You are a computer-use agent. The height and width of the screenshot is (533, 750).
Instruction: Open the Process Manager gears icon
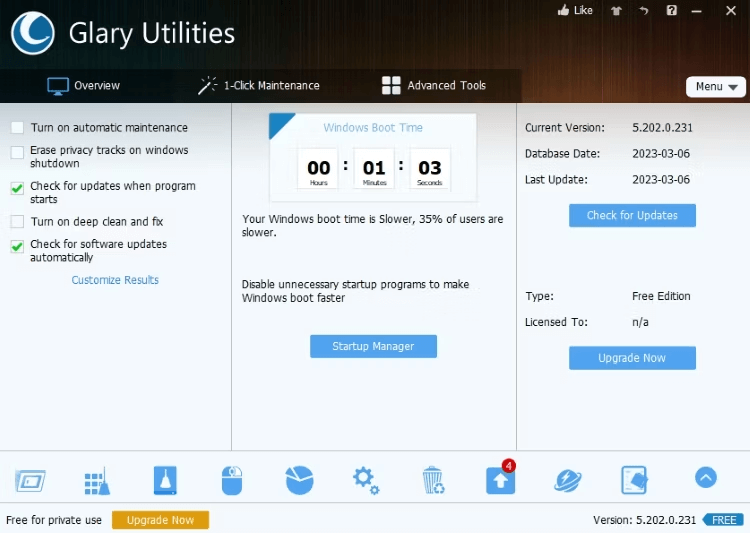point(366,480)
